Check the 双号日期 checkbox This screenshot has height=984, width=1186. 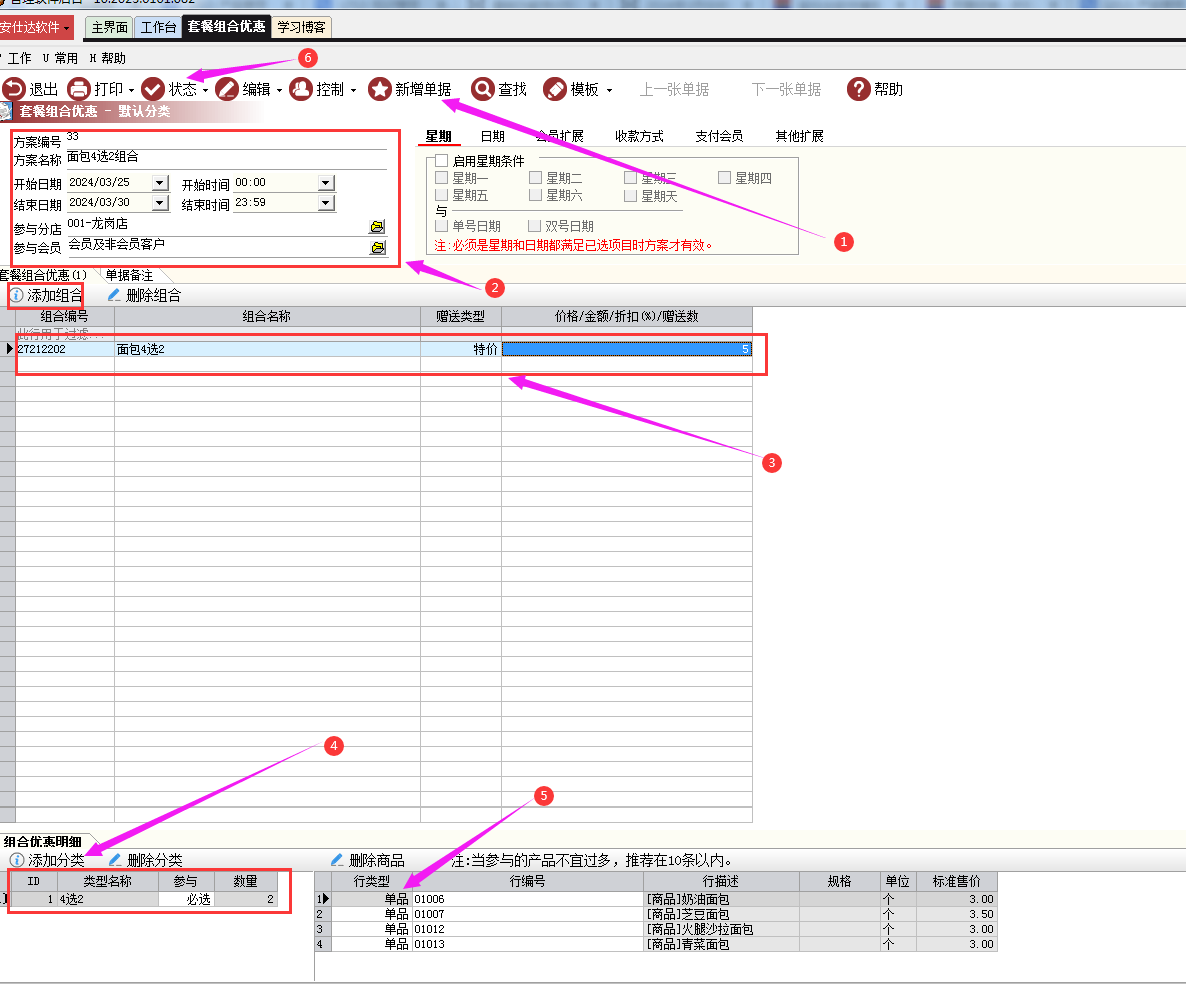[534, 225]
